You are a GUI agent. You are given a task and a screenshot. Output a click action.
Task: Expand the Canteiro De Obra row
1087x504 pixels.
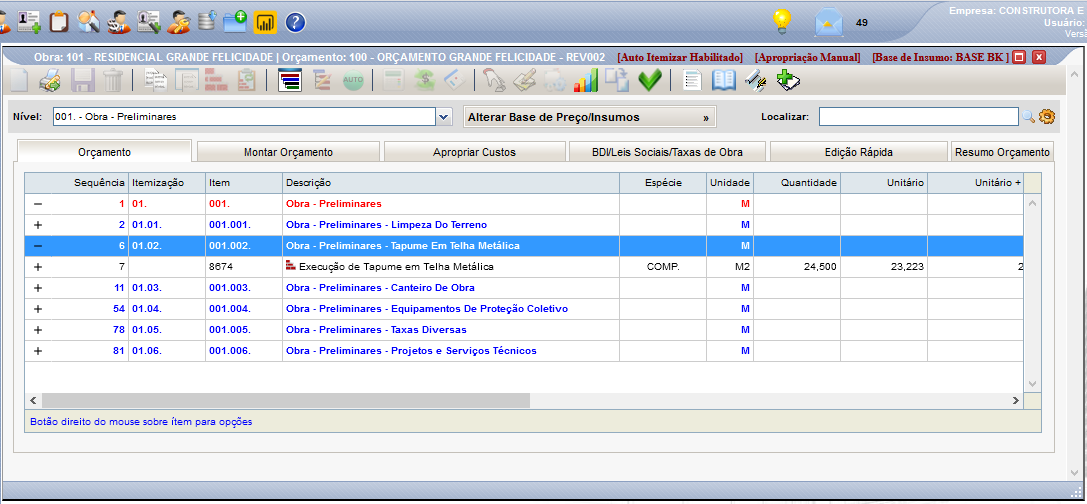tap(38, 288)
